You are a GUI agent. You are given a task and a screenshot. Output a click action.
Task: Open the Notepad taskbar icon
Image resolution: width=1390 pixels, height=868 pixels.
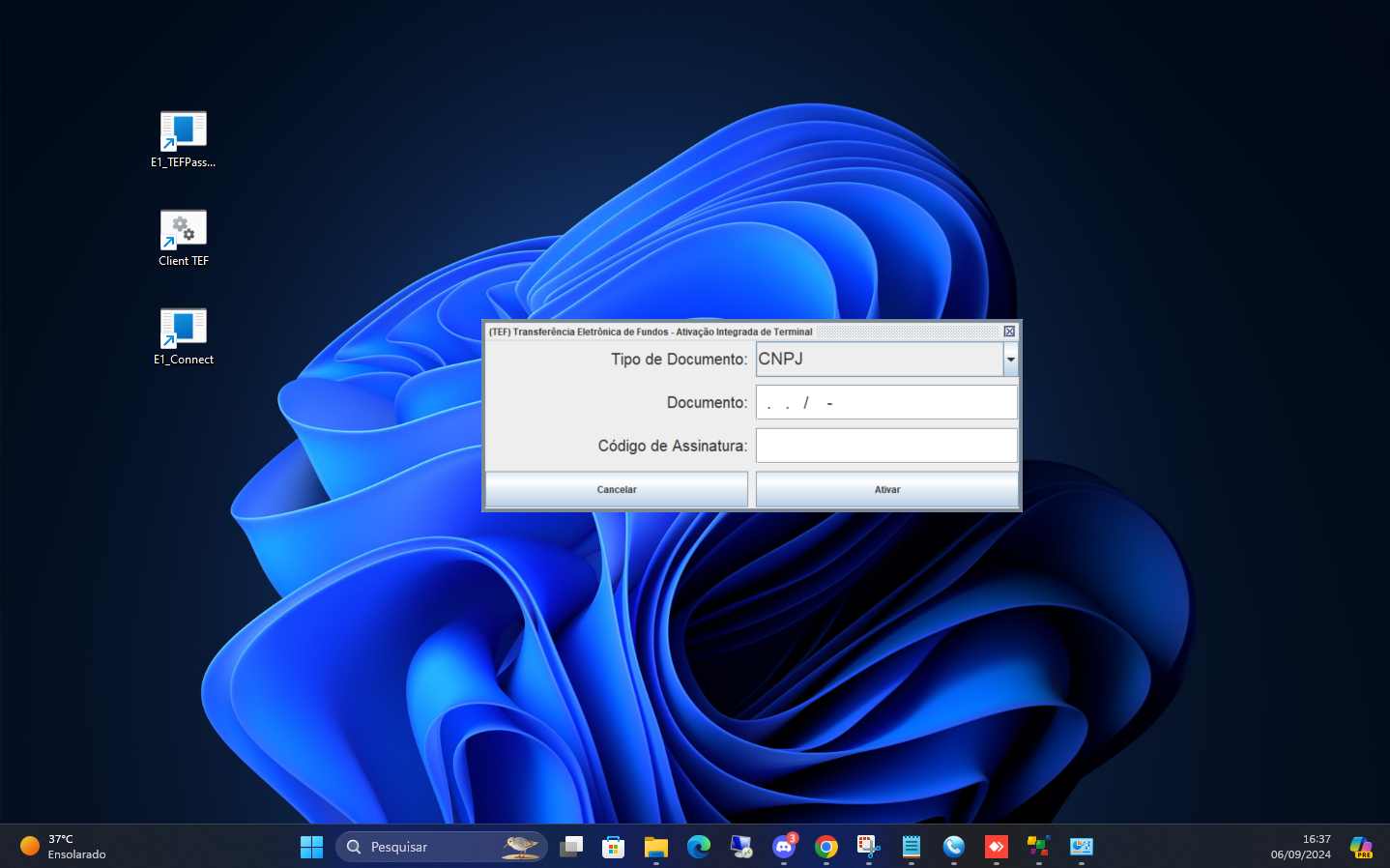pyautogui.click(x=912, y=847)
